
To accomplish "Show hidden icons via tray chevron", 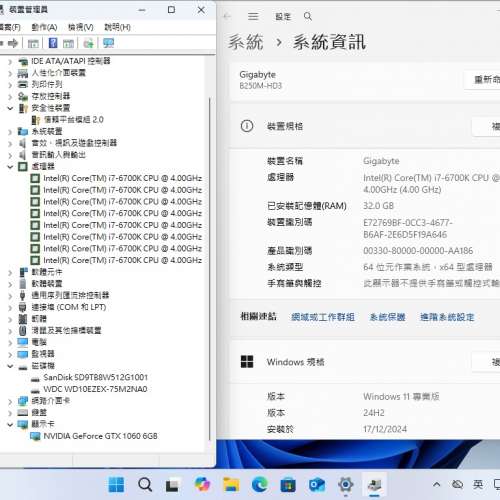I will (x=437, y=484).
